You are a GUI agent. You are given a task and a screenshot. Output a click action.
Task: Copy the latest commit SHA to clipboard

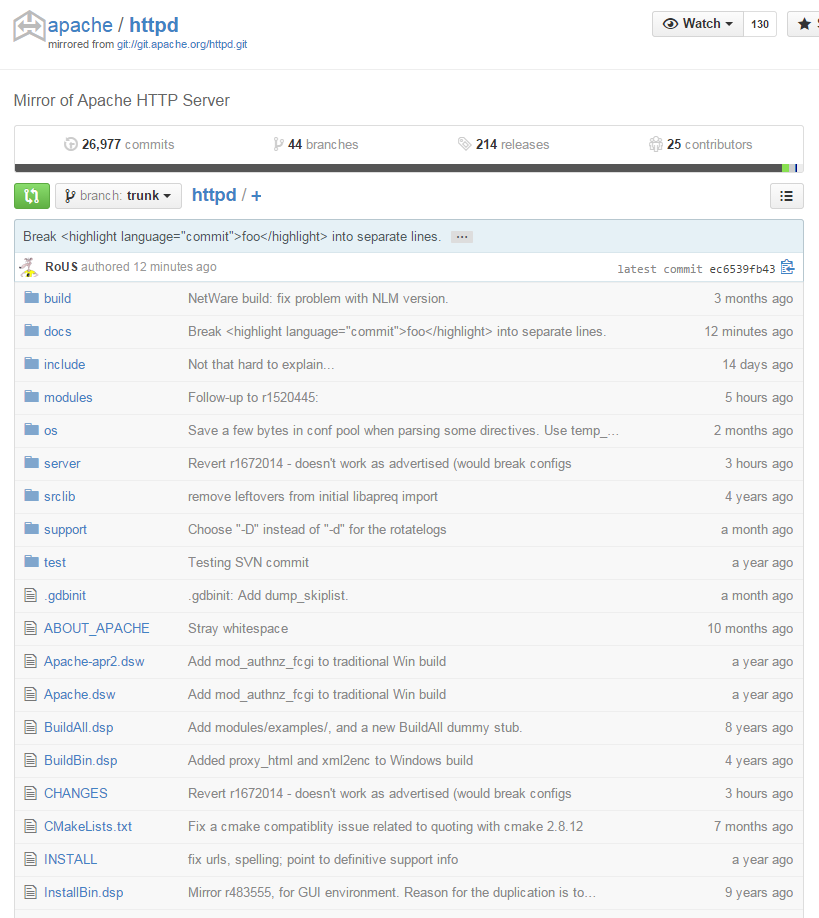tap(787, 268)
